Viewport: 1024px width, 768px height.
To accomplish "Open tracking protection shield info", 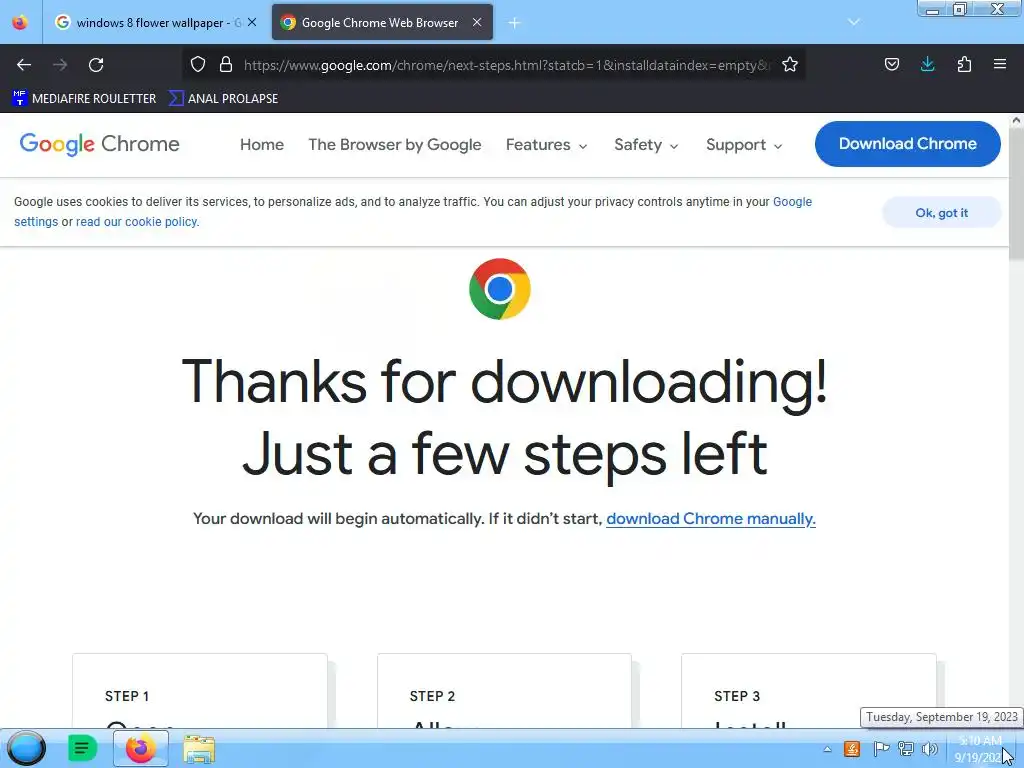I will (x=198, y=65).
